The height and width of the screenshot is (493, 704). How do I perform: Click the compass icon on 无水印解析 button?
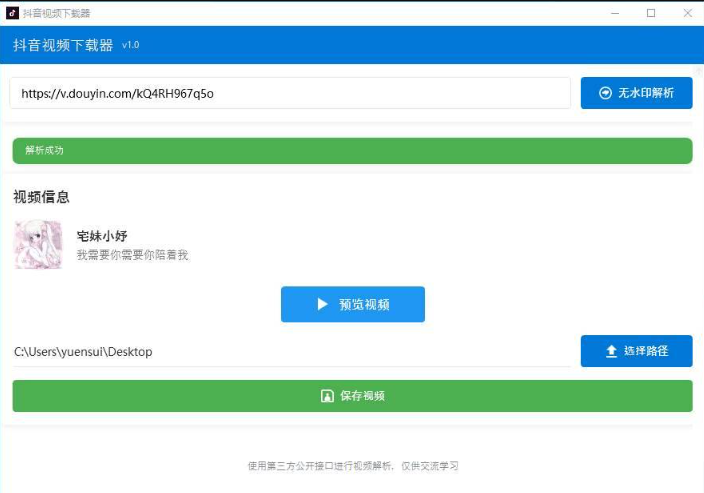tap(605, 93)
